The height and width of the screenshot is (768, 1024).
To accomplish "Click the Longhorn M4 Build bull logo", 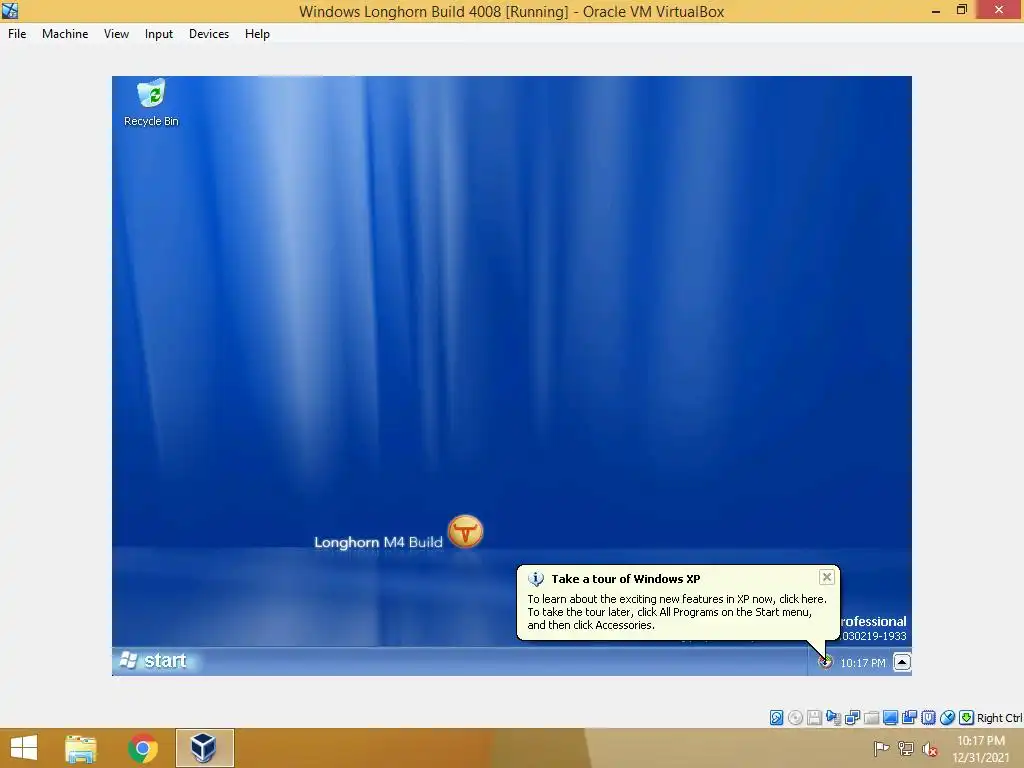I will tap(466, 532).
